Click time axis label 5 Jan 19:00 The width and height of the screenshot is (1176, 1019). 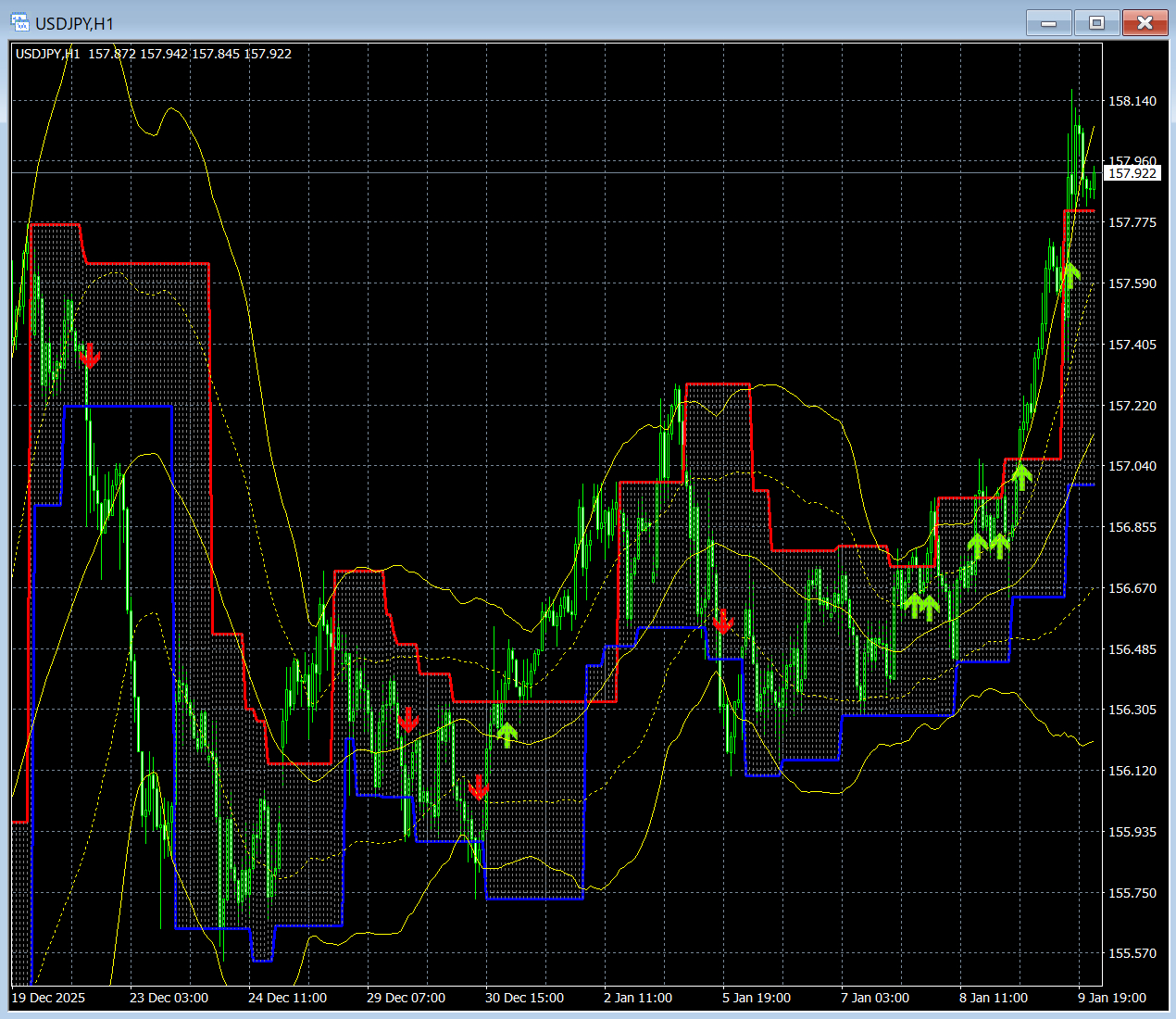click(x=757, y=998)
